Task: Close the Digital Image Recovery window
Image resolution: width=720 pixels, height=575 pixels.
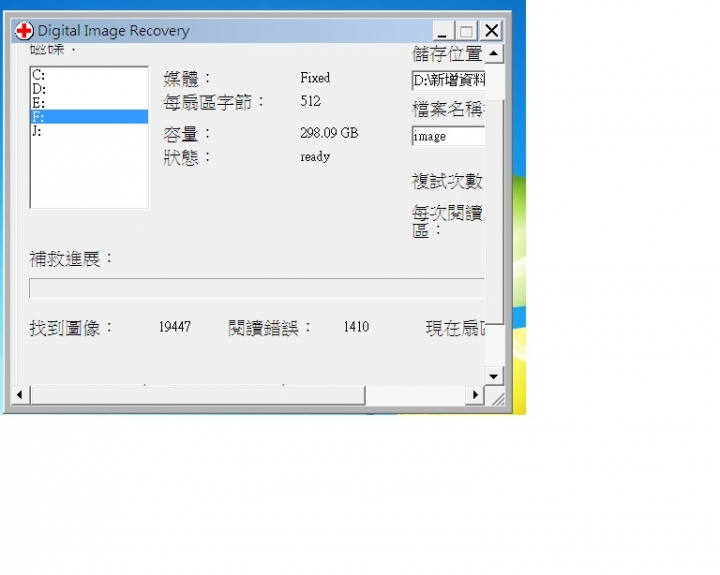Action: (491, 31)
